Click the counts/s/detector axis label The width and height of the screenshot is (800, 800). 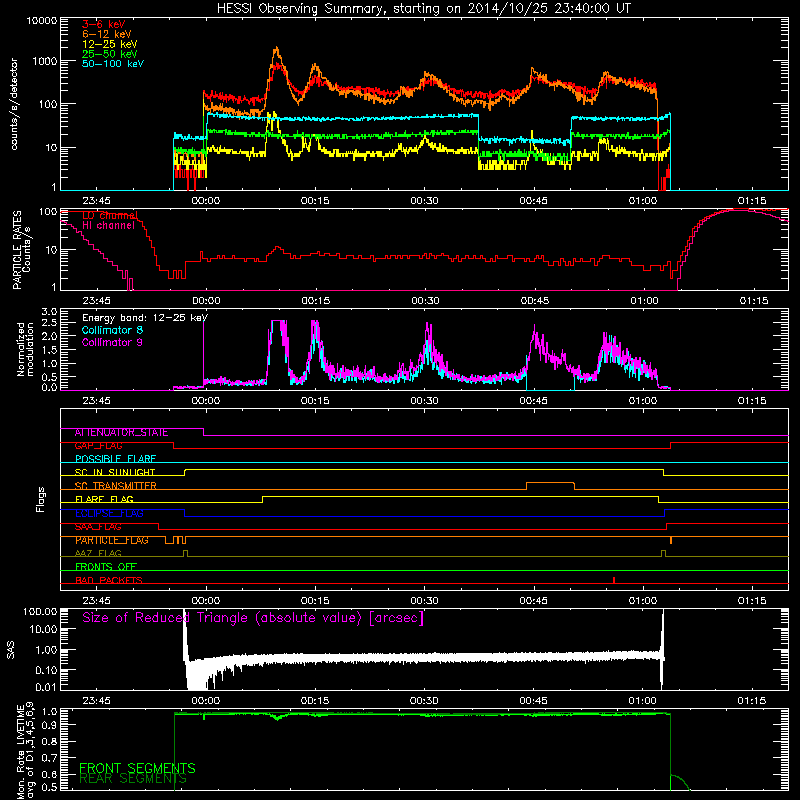click(x=14, y=104)
